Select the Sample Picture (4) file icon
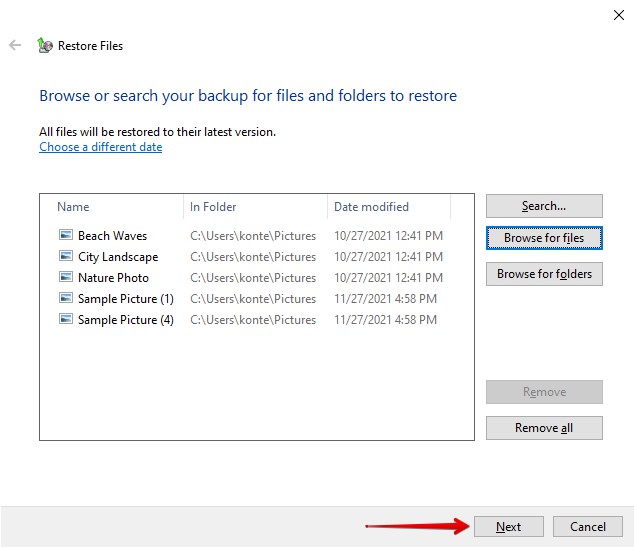The image size is (634, 547). pos(66,319)
